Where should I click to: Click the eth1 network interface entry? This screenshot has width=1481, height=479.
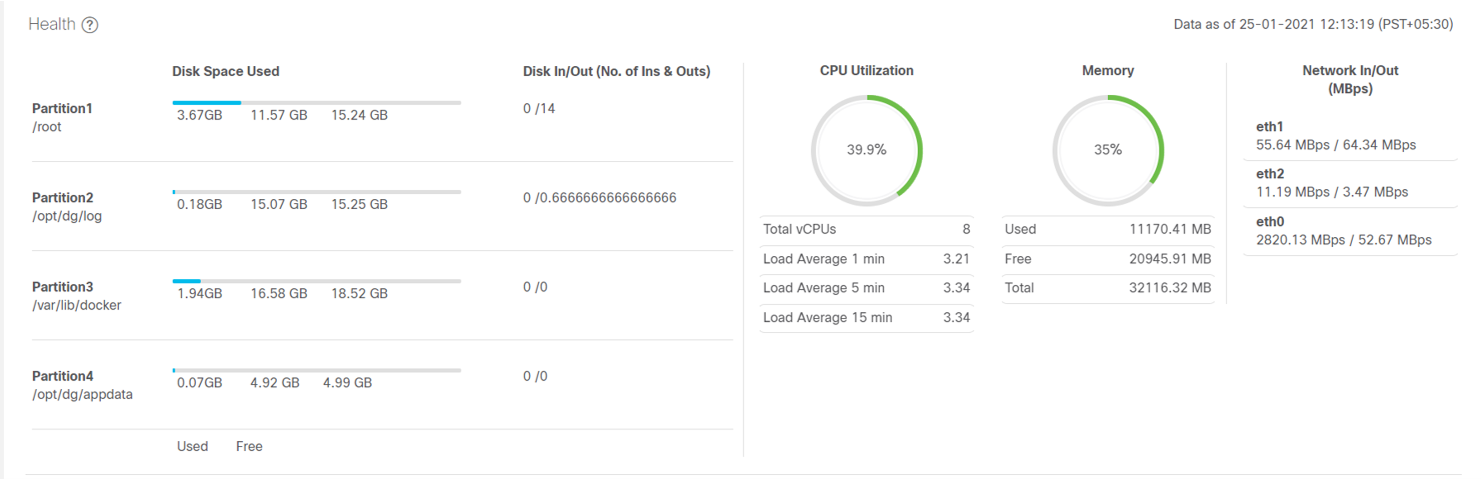point(1350,136)
